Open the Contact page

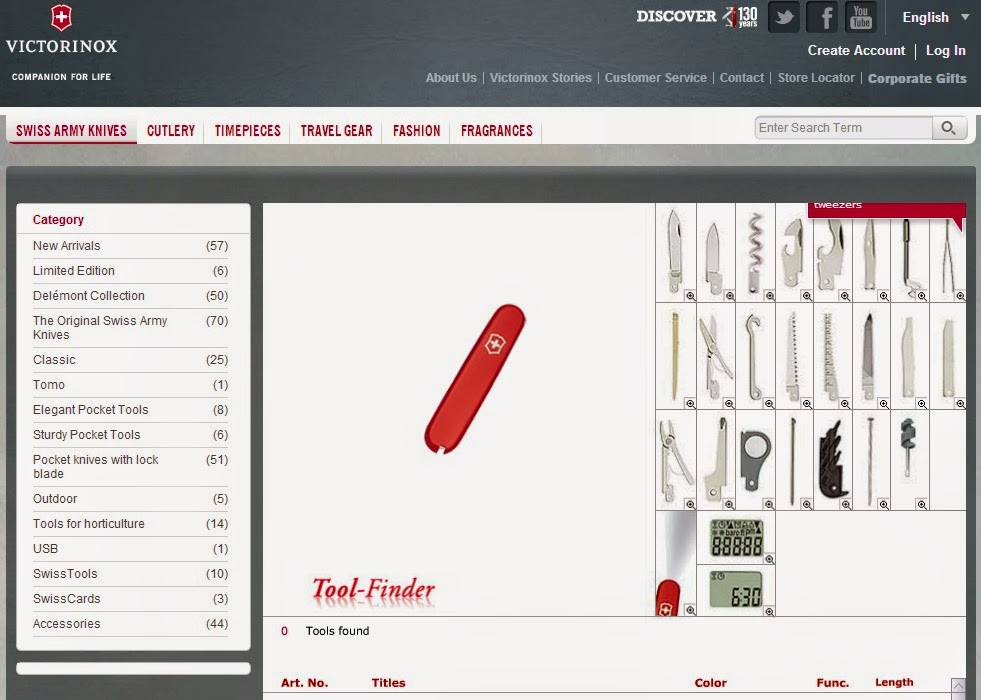coord(742,78)
